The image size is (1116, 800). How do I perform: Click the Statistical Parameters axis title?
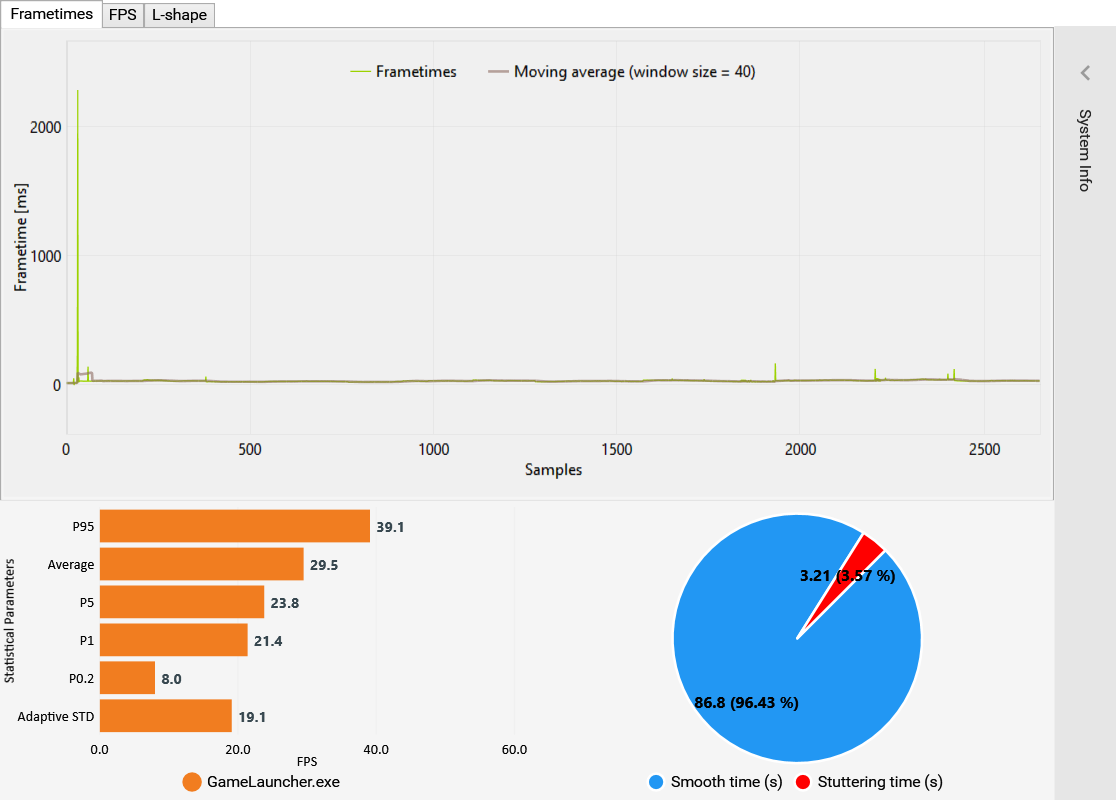pos(9,621)
